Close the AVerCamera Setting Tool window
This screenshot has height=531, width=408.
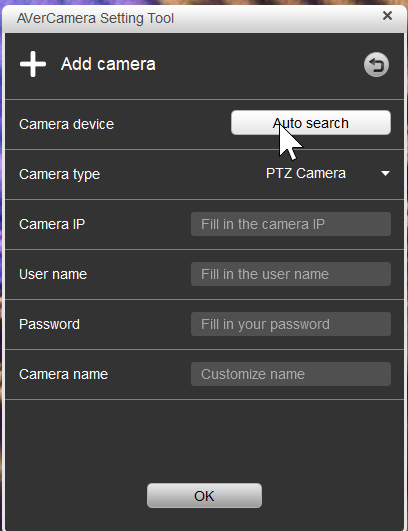click(387, 16)
